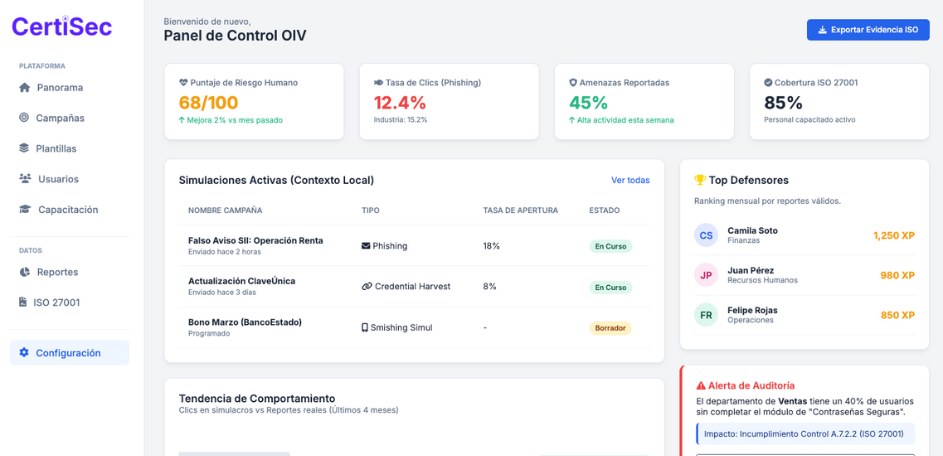Open ISO 27001 document icon

coord(25,303)
